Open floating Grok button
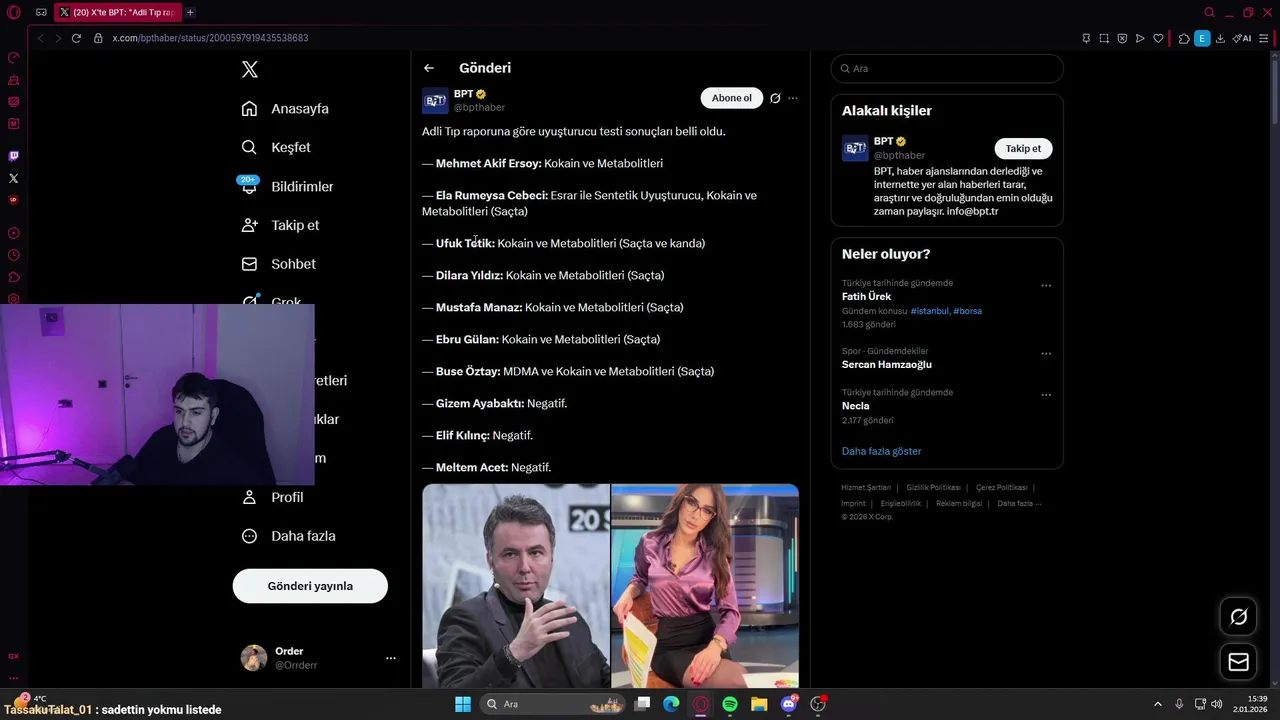Screen dimensions: 1280x720 [x=1239, y=617]
